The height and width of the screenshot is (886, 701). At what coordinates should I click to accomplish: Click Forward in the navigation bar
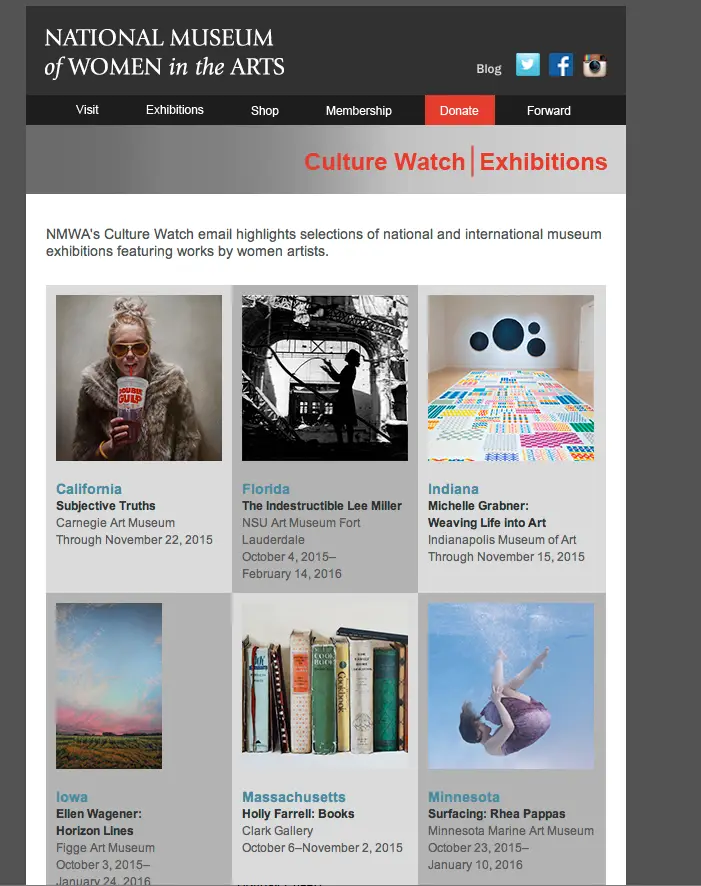[548, 110]
